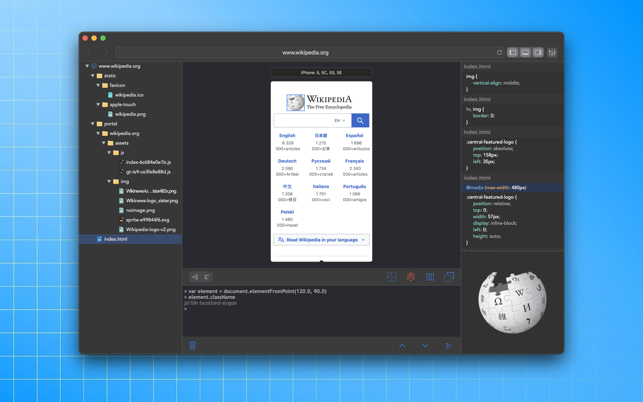643x402 pixels.
Task: Run the console command with send arrow
Action: click(448, 346)
